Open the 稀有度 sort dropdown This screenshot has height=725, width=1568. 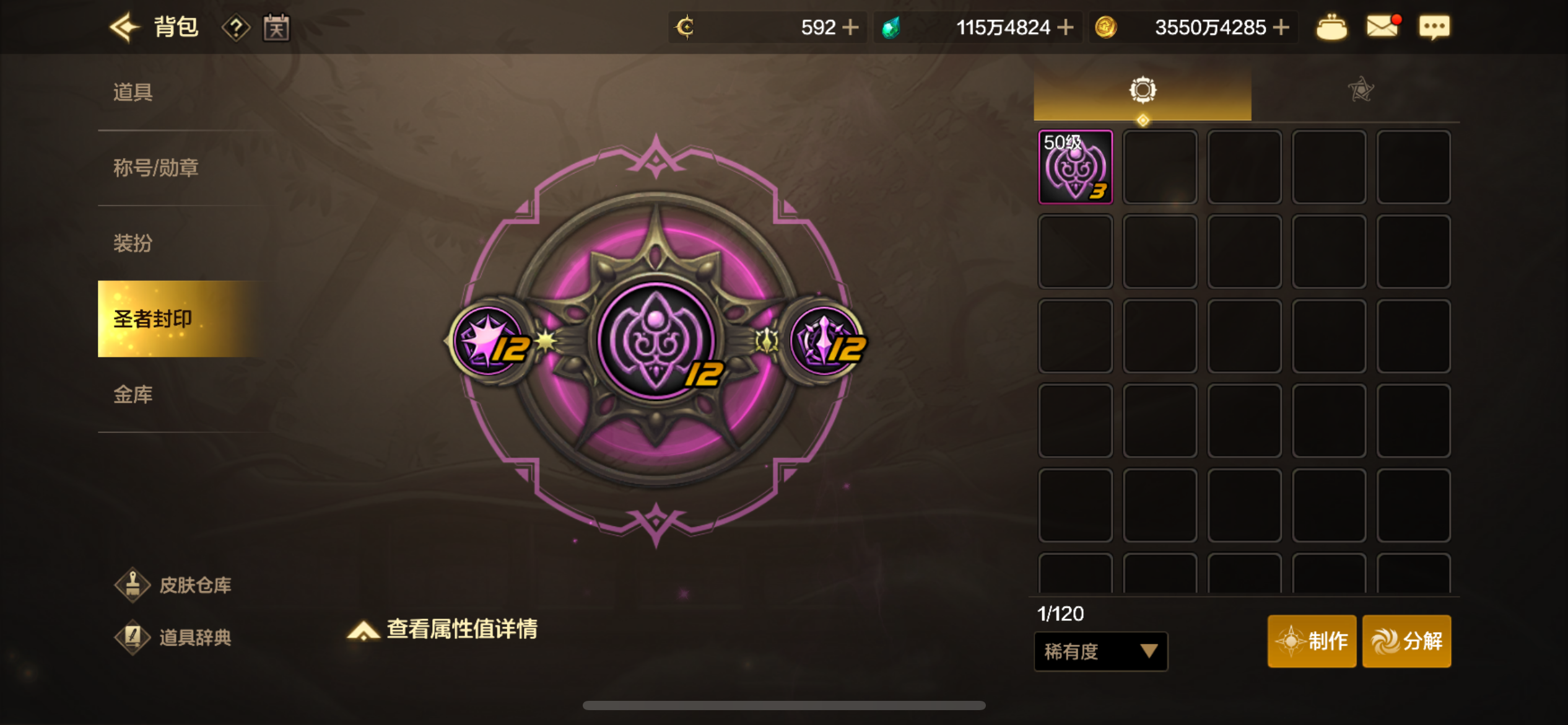coord(1100,651)
